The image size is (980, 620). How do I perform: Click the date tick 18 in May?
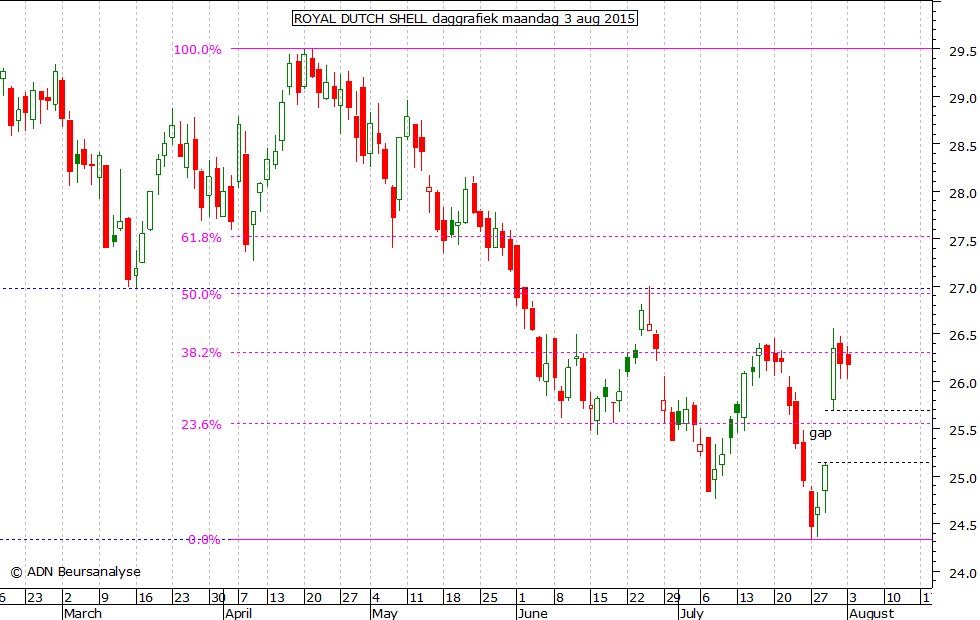coord(452,598)
